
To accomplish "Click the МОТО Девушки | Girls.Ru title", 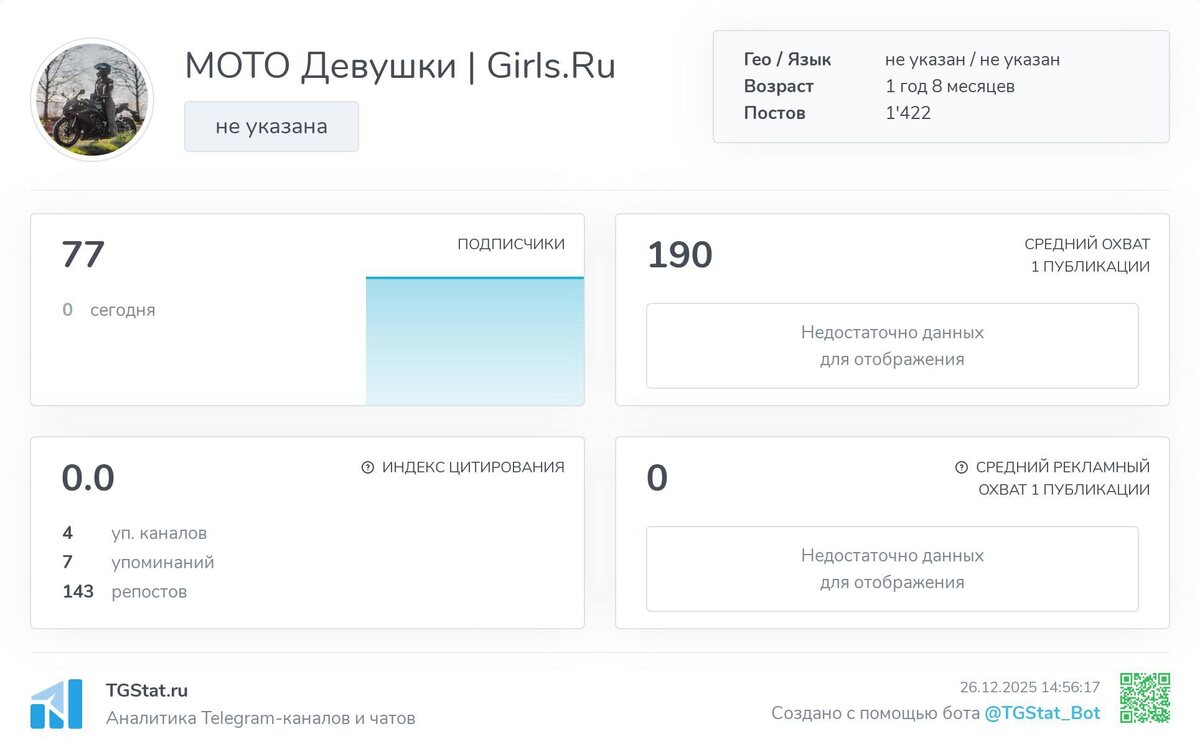I will [400, 66].
